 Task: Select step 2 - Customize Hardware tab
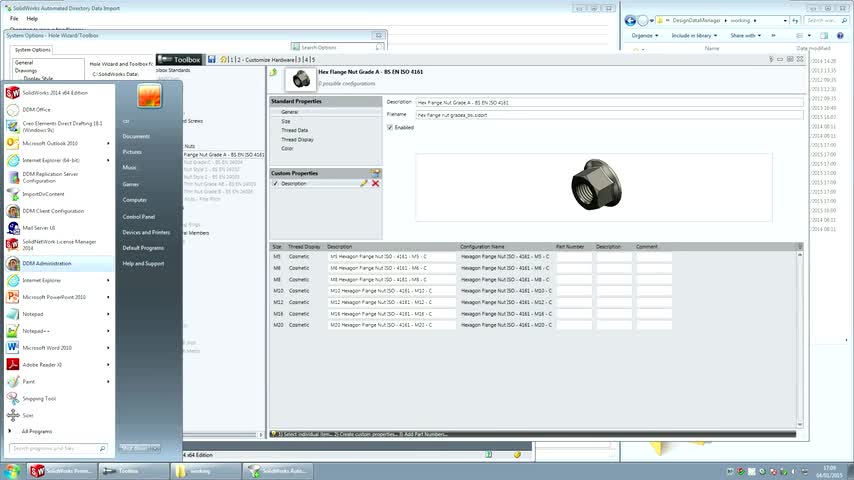(x=266, y=59)
